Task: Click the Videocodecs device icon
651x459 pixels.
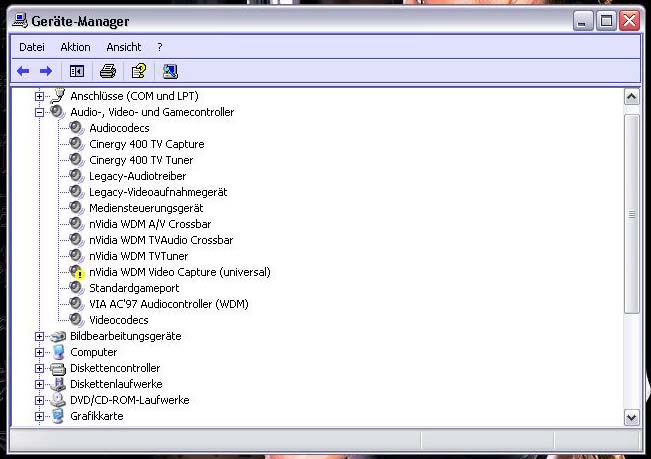Action: coord(76,320)
